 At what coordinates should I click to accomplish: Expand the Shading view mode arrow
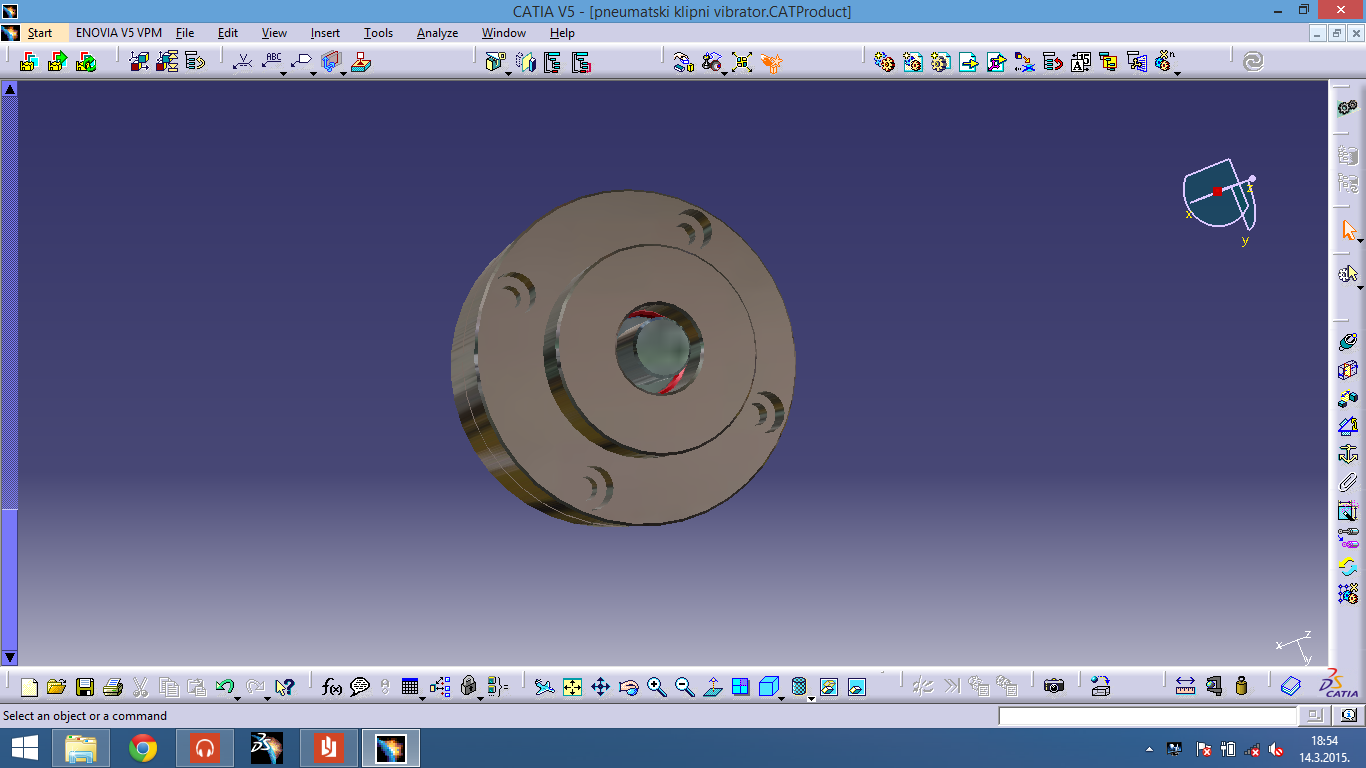(811, 697)
